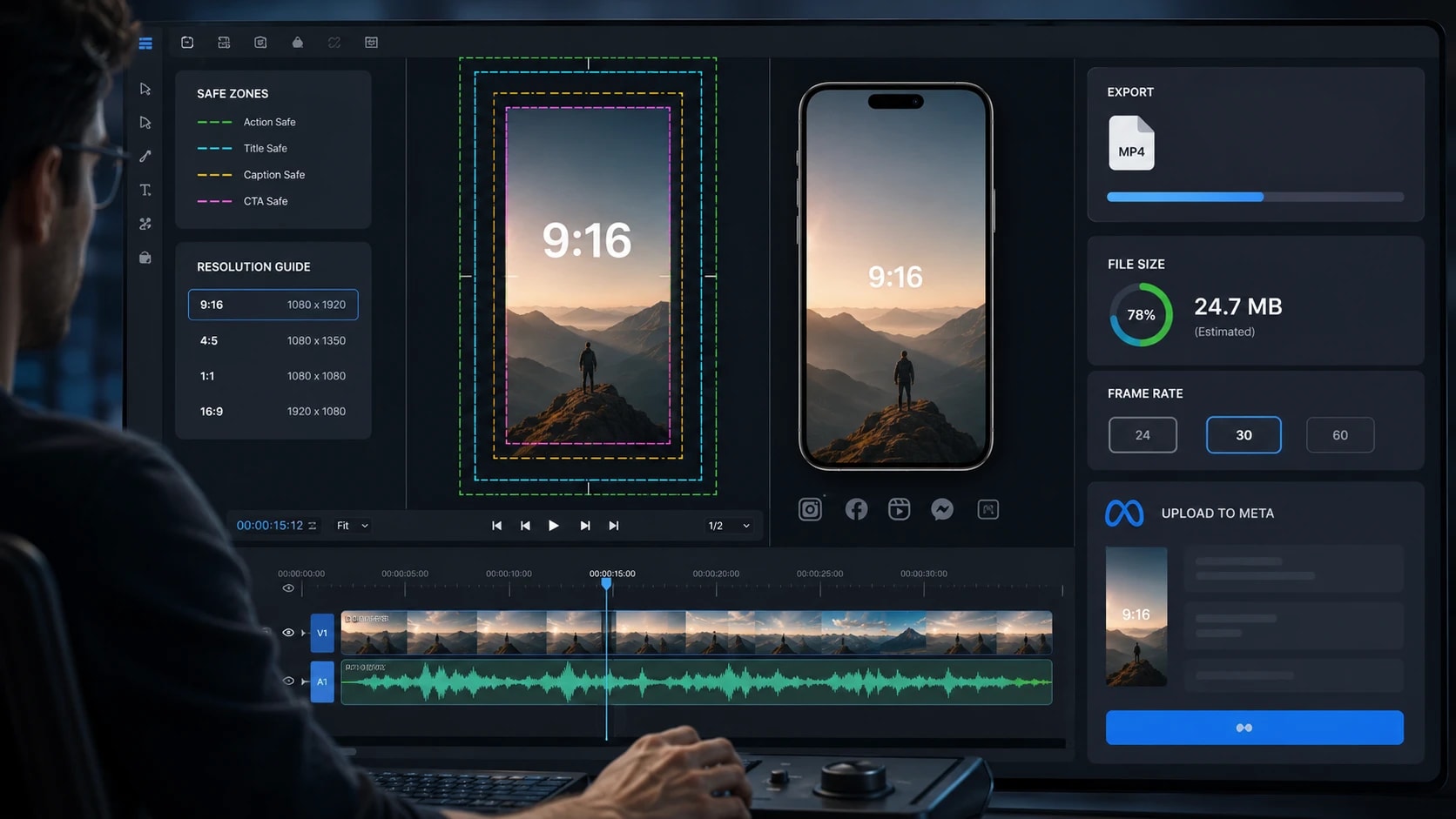The image size is (1456, 819).
Task: Click the 78% file size ring
Action: 1141,314
